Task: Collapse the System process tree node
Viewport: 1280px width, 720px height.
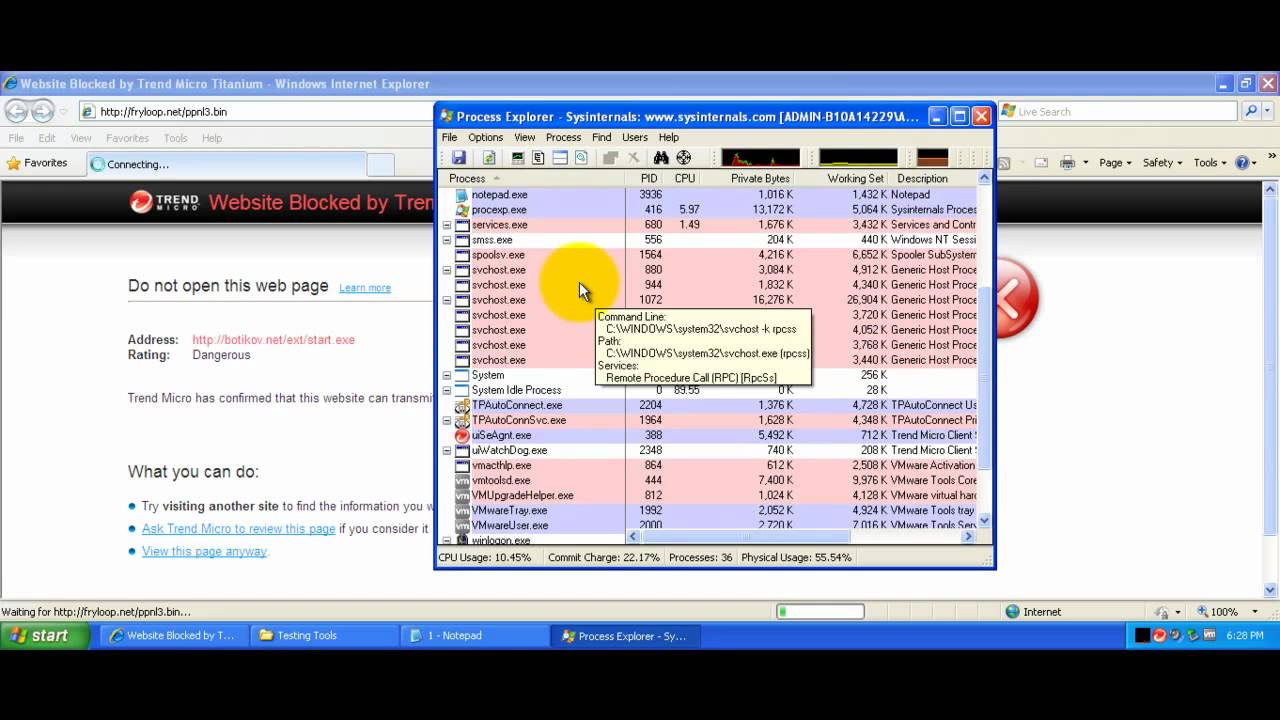Action: (x=447, y=375)
